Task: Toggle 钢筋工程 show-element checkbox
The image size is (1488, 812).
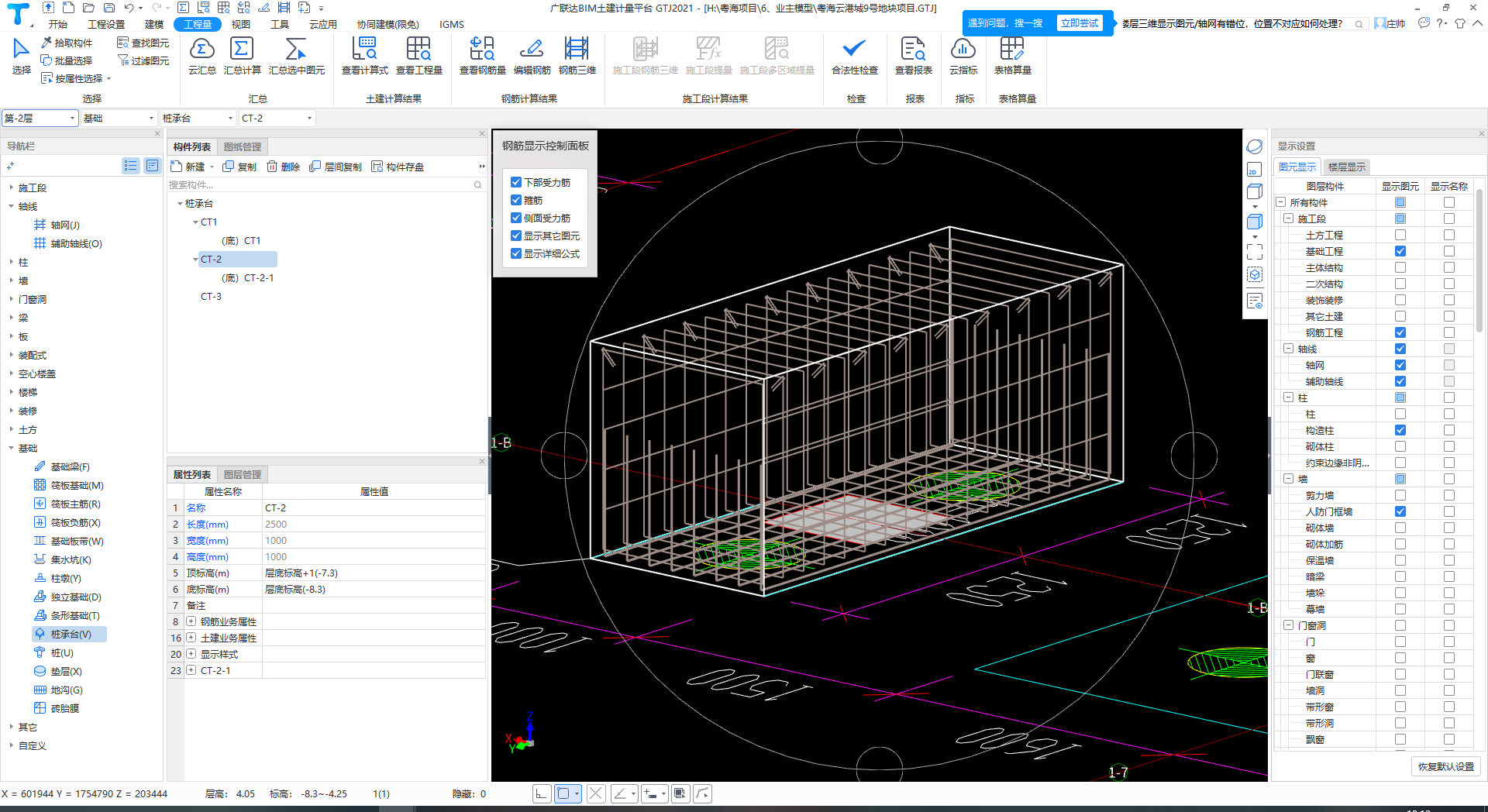Action: pyautogui.click(x=1400, y=332)
